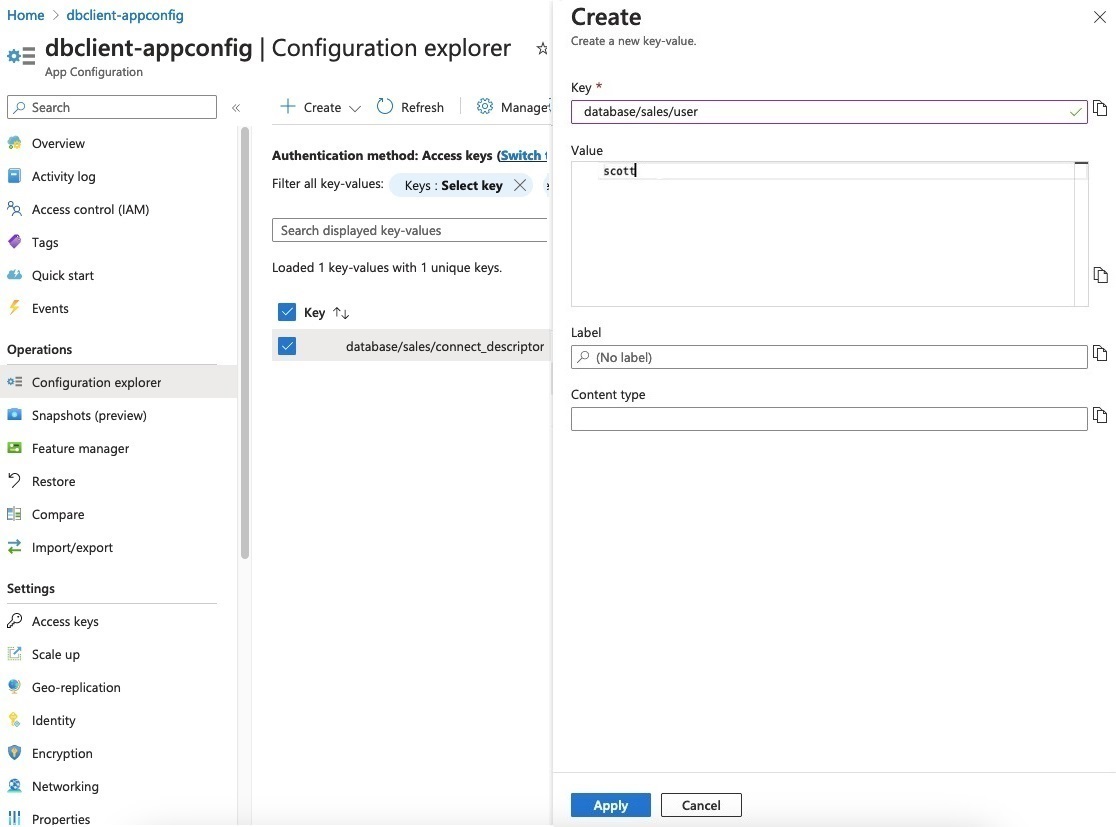Click the left sidebar vertical scrollbar

[x=245, y=342]
